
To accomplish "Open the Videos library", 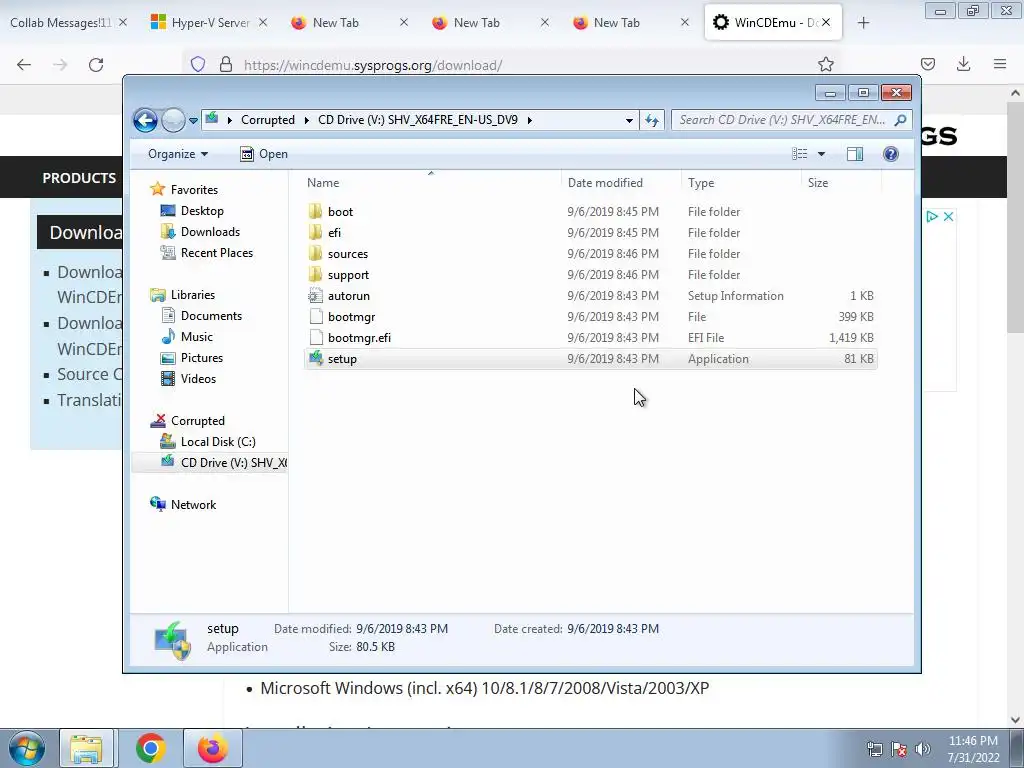I will [x=198, y=379].
